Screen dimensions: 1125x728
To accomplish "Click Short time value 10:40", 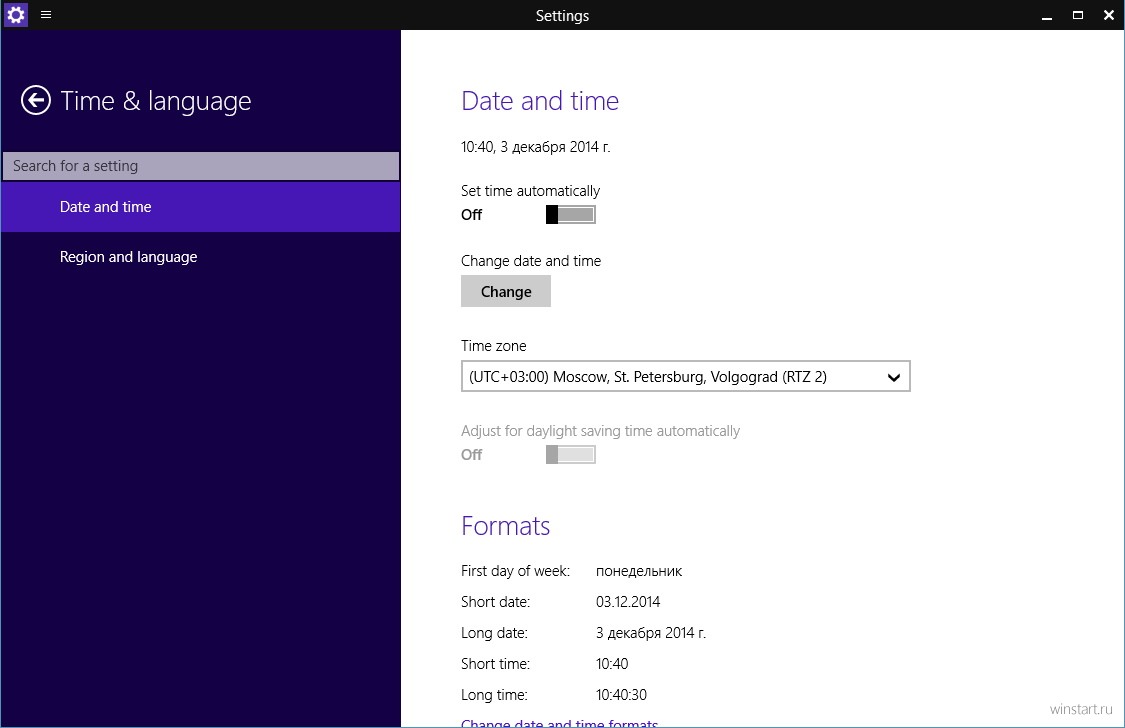I will click(x=612, y=663).
